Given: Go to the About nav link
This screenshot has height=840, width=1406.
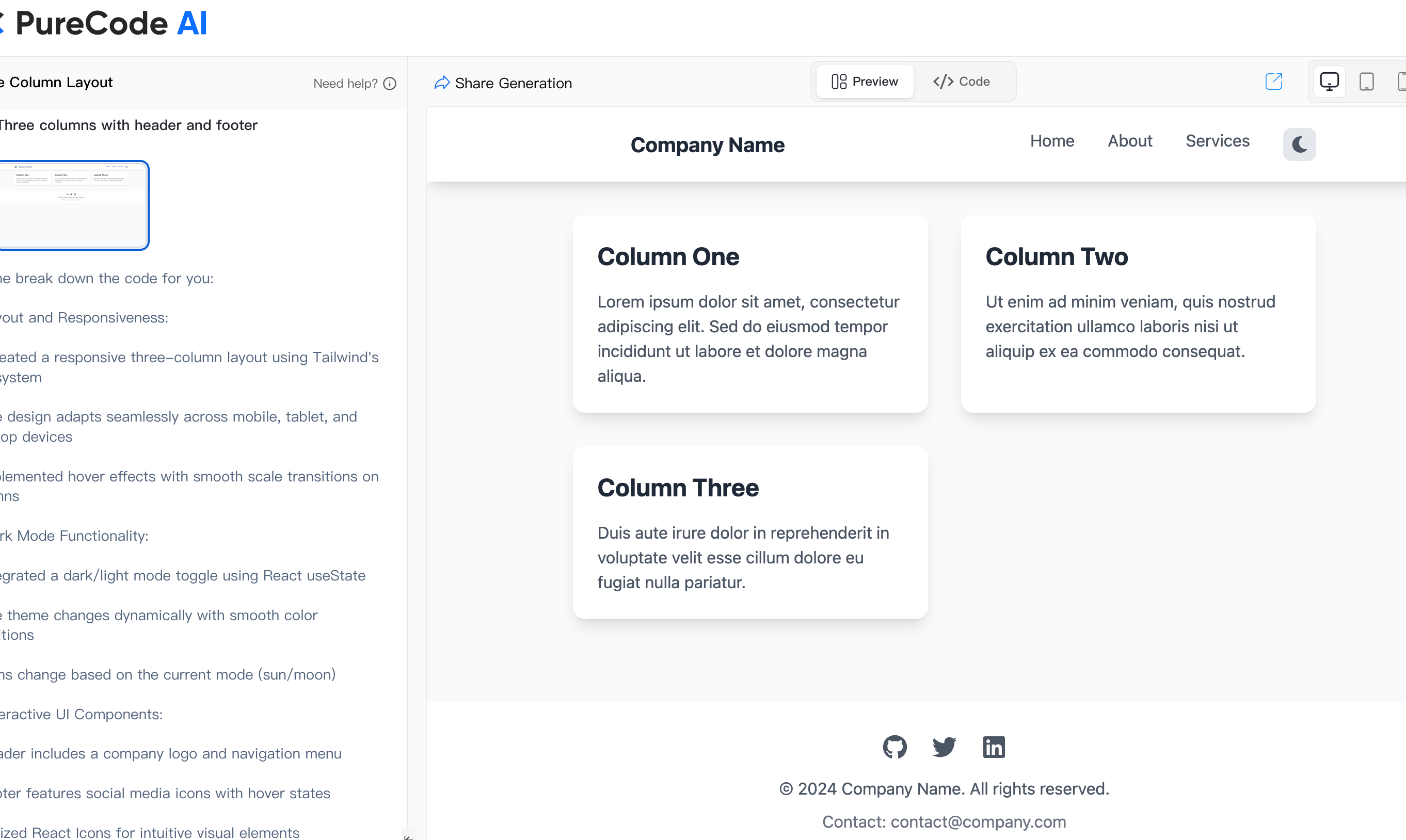Looking at the screenshot, I should pyautogui.click(x=1130, y=141).
